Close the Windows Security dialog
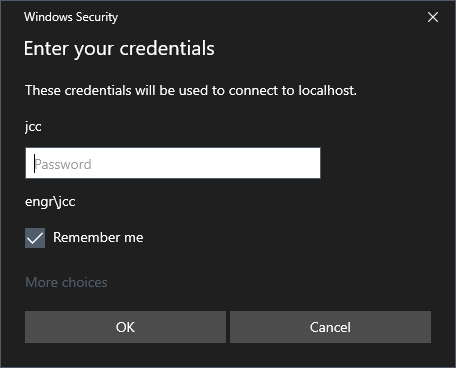The width and height of the screenshot is (456, 368). coord(433,17)
